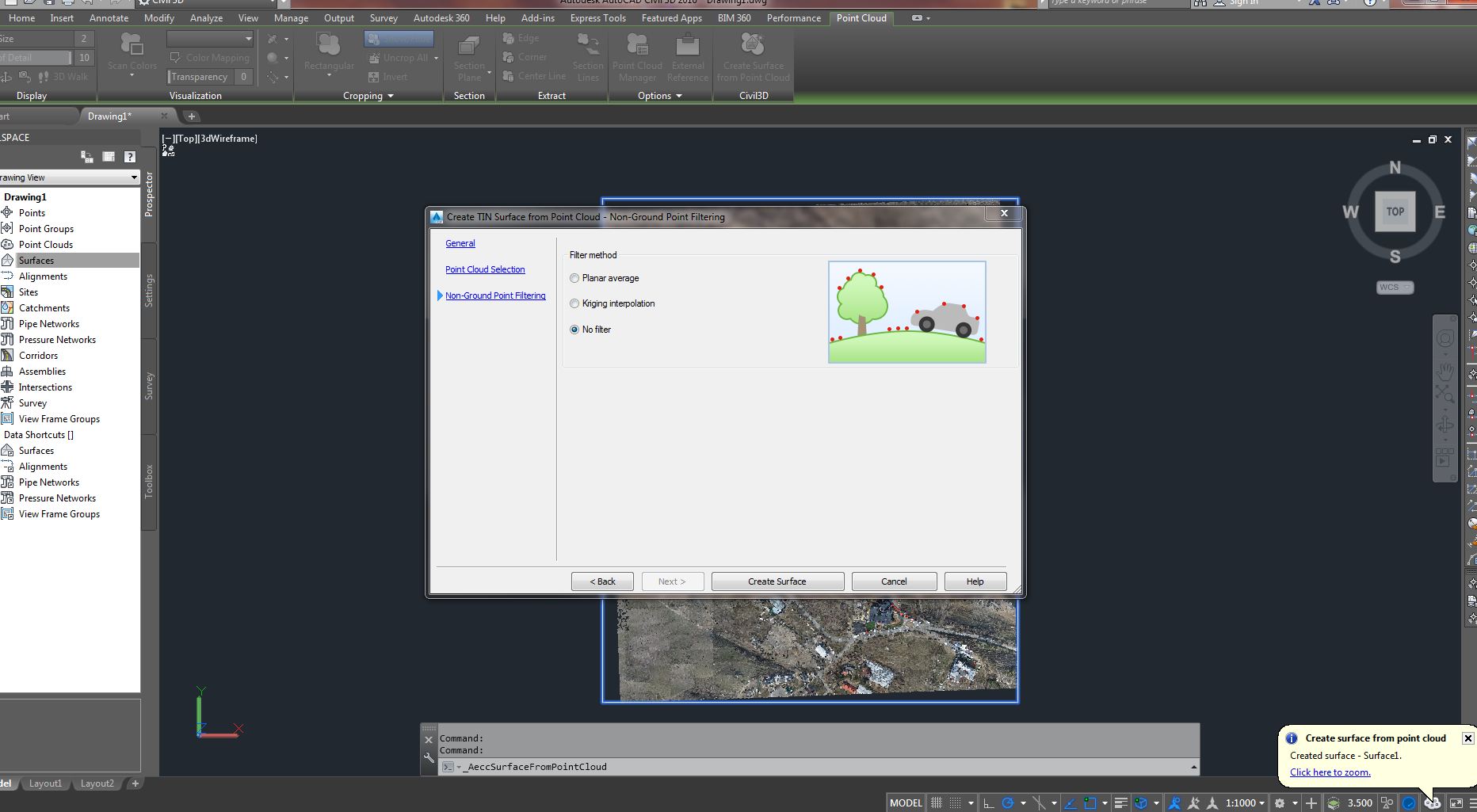Click the 'Click here to zoom' link
Image resolution: width=1477 pixels, height=812 pixels.
pos(1330,772)
